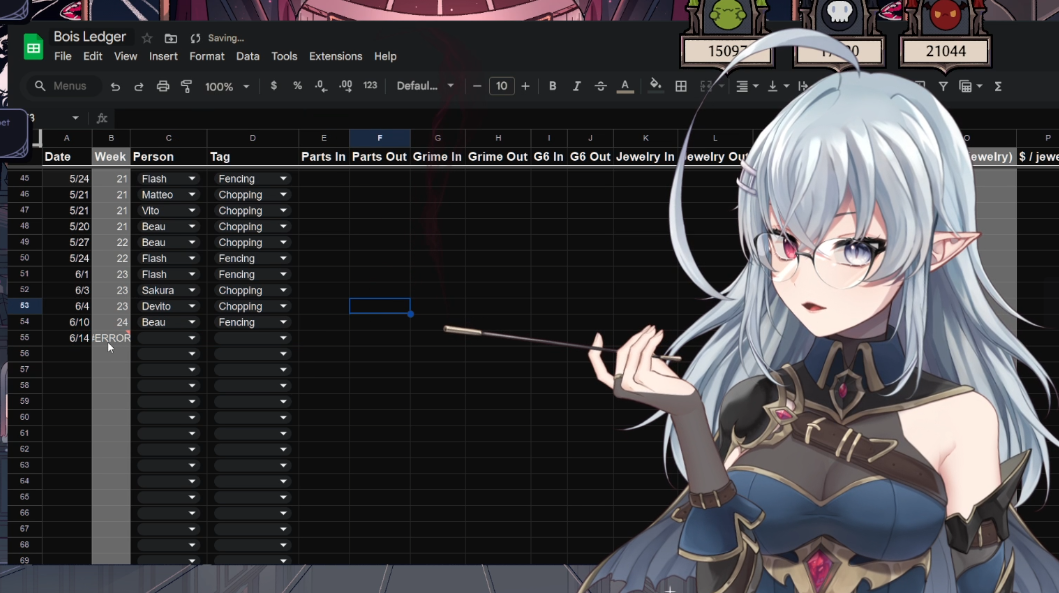
Task: Open the fill color picker
Action: (x=655, y=86)
